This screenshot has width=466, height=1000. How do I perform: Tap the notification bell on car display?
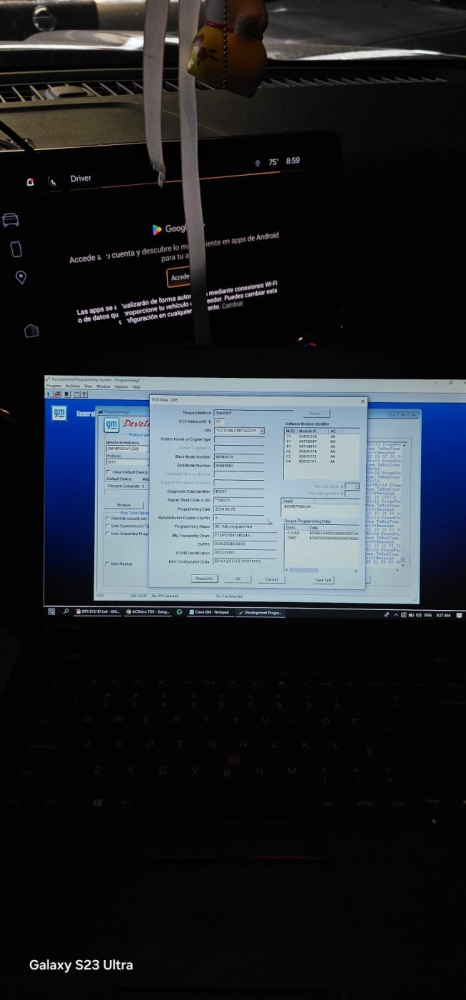click(30, 182)
